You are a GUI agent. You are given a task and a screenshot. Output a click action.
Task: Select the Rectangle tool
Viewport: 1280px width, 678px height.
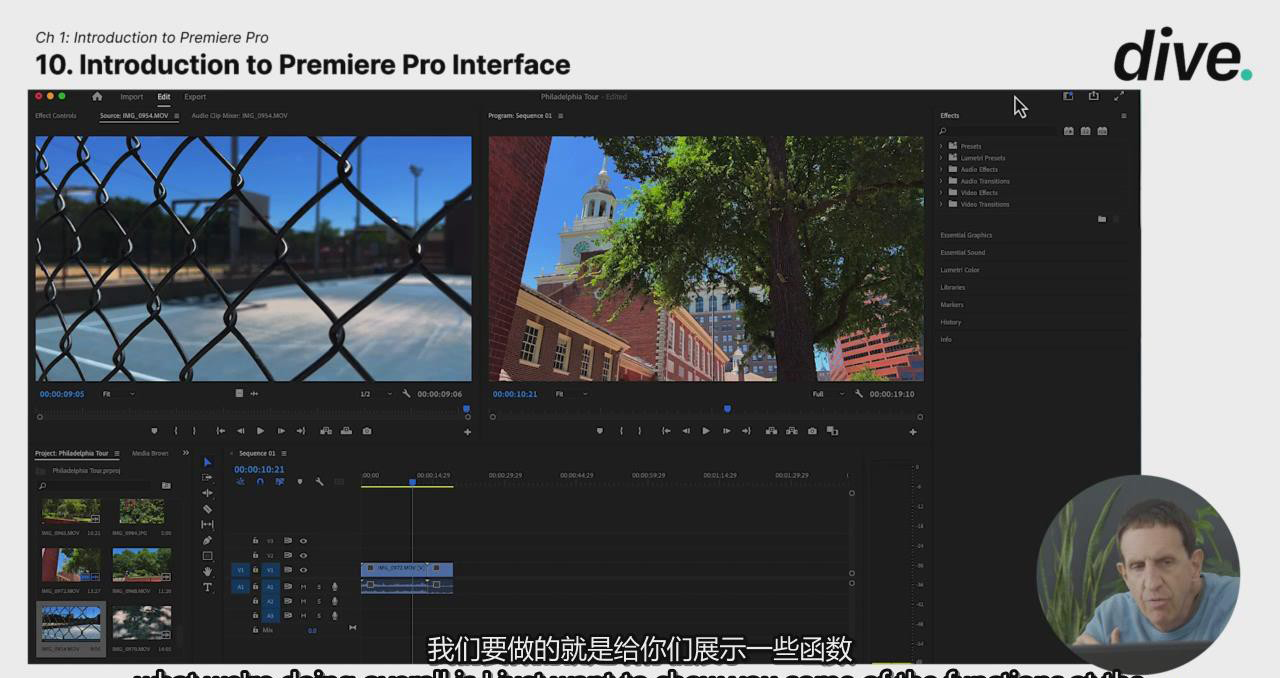tap(208, 556)
